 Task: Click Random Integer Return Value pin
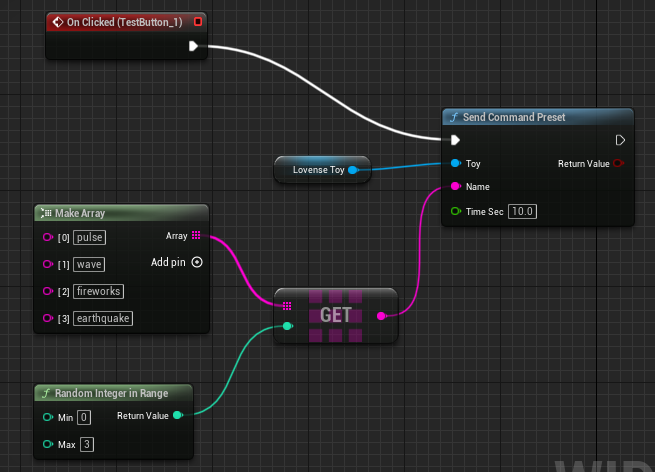coord(178,415)
